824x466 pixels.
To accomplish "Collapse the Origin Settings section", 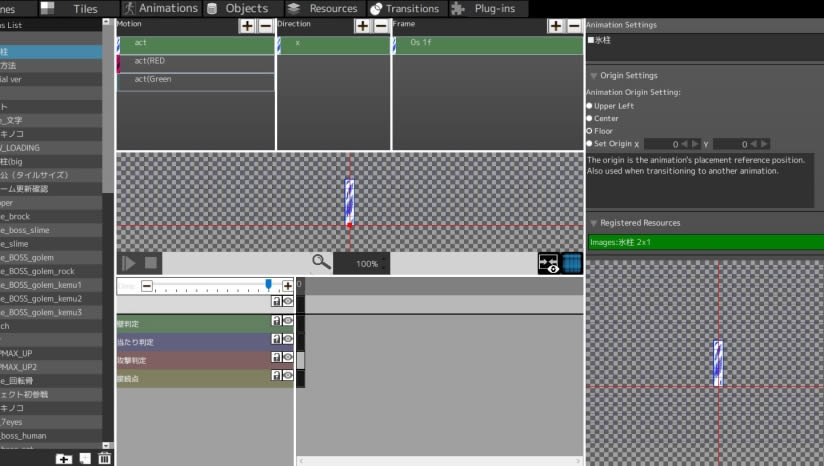I will pyautogui.click(x=594, y=76).
